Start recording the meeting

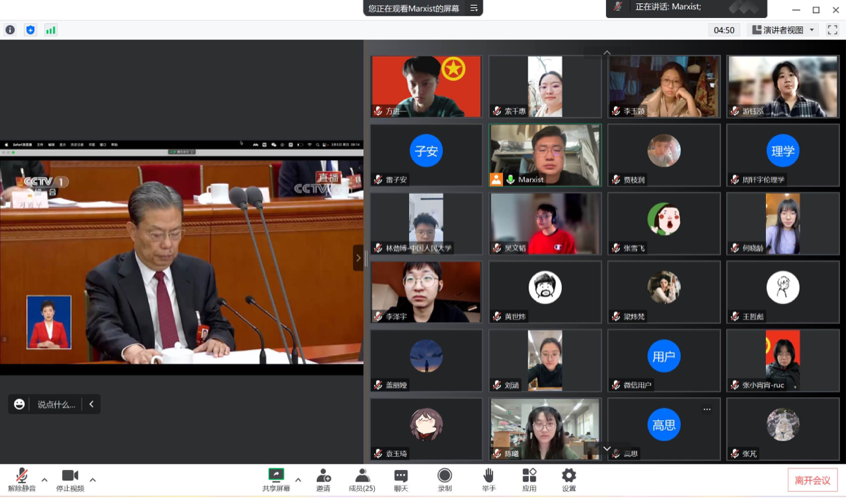pyautogui.click(x=444, y=477)
